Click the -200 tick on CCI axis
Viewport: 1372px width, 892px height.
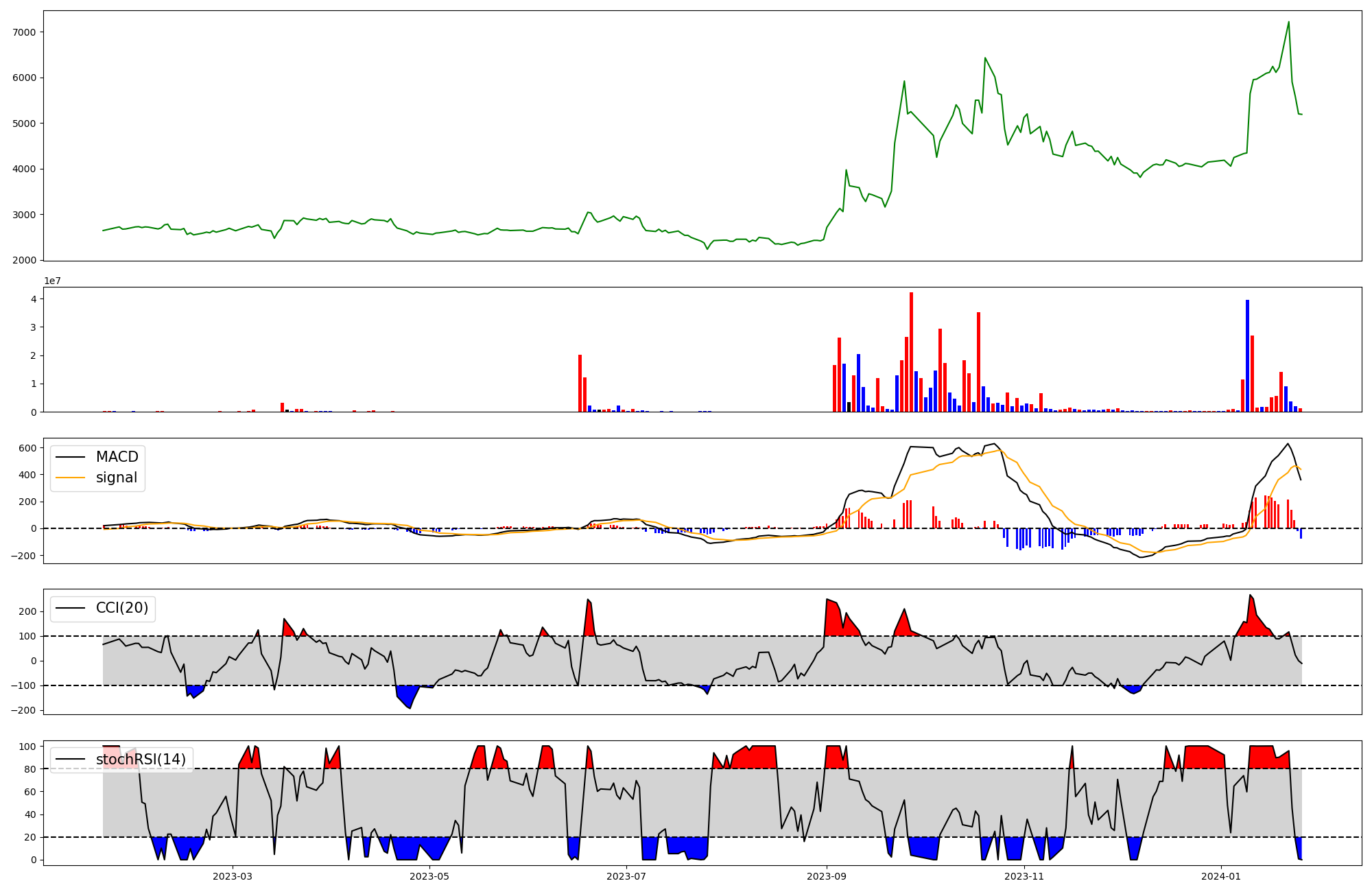[24, 710]
